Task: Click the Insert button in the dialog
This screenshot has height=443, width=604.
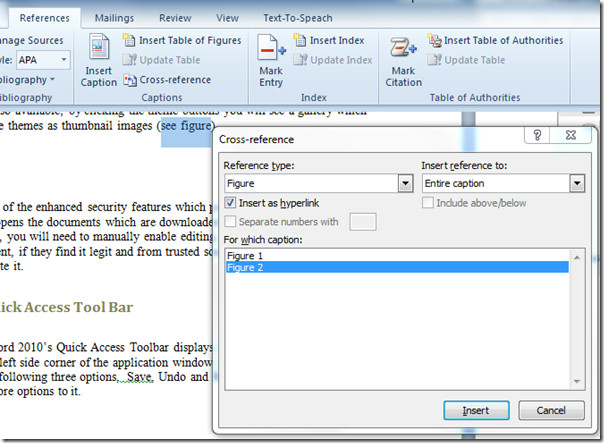Action: point(476,410)
